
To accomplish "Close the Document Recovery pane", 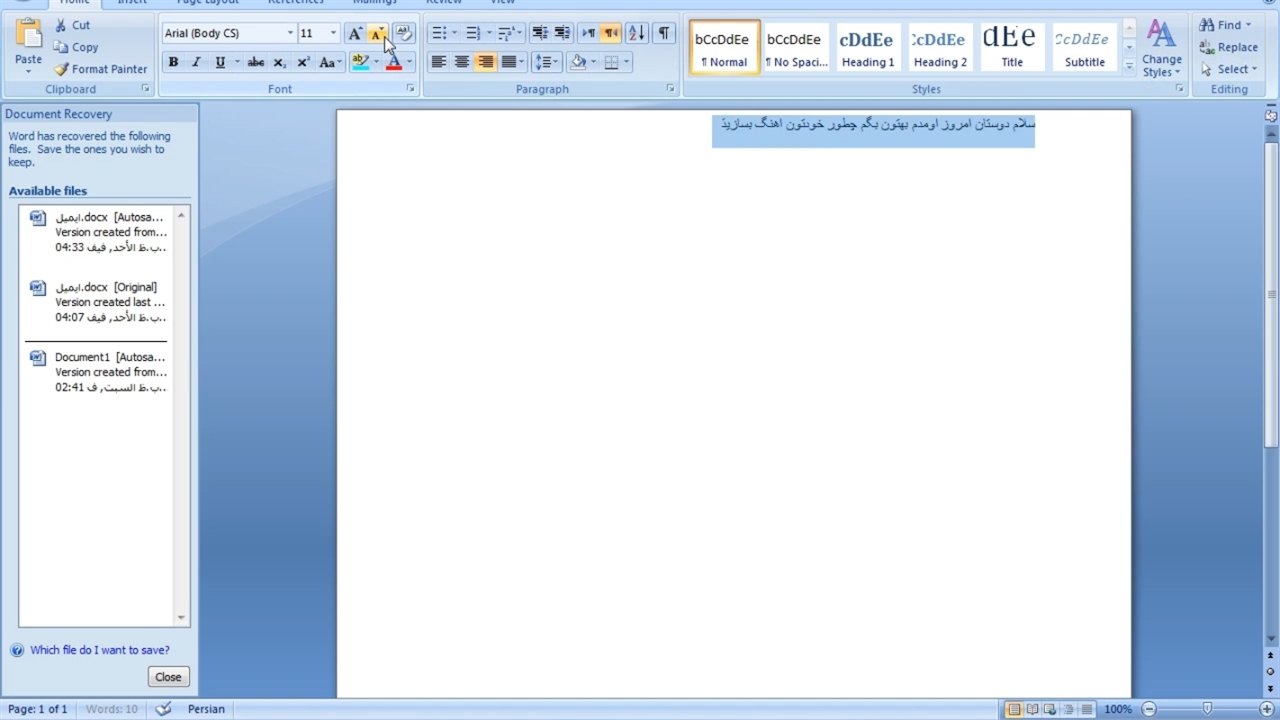I will pos(168,677).
